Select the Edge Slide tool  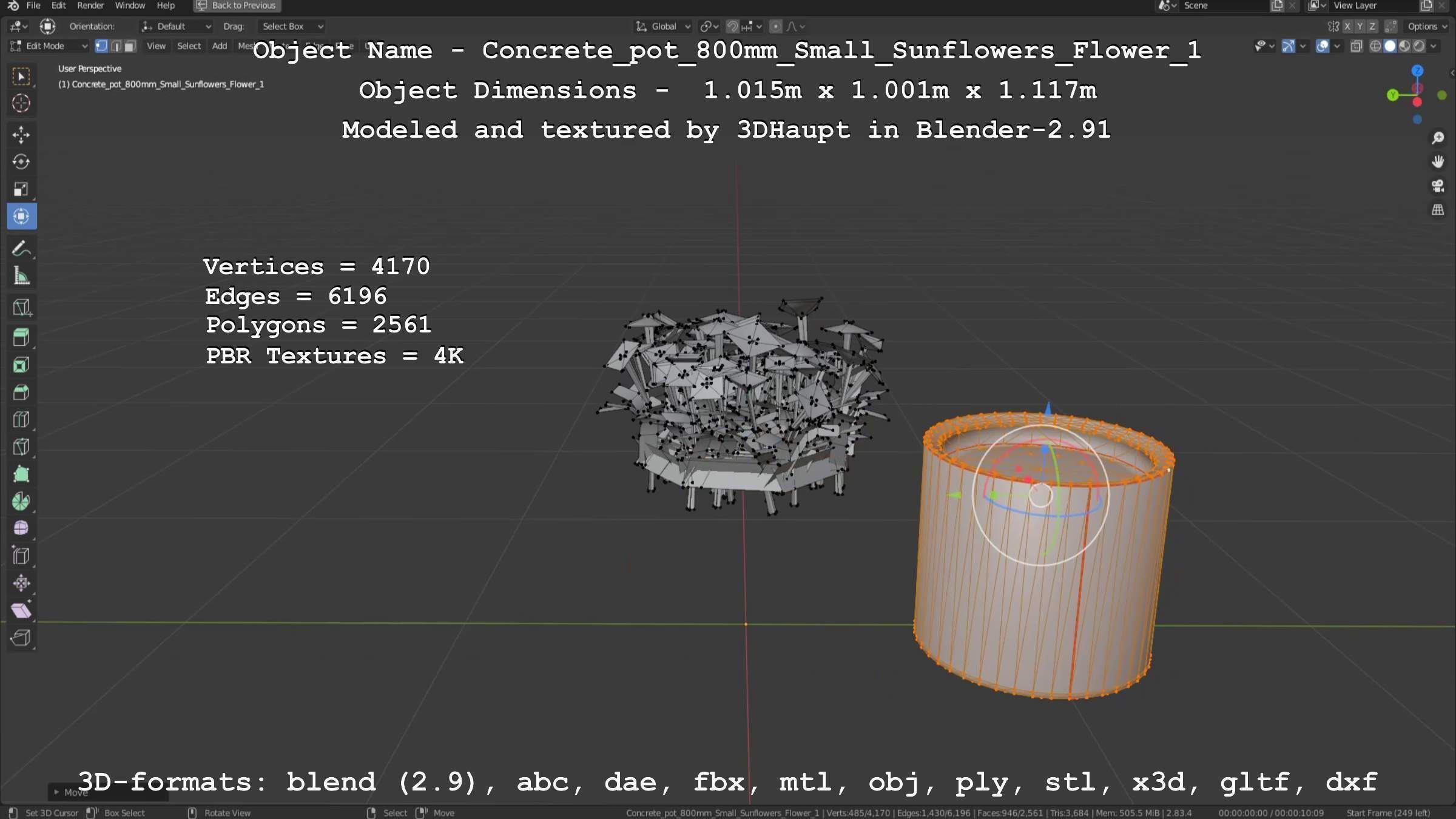point(21,556)
